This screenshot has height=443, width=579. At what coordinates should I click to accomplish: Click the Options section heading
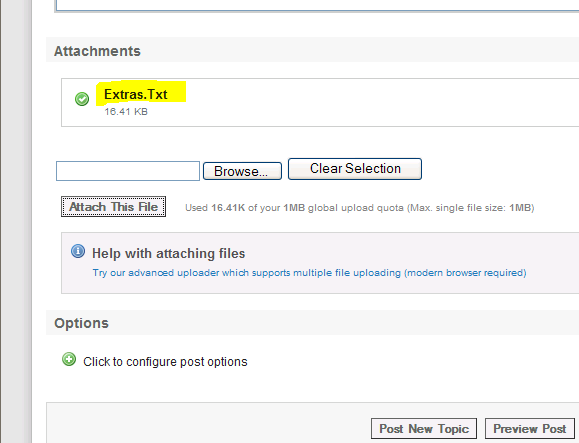[81, 323]
